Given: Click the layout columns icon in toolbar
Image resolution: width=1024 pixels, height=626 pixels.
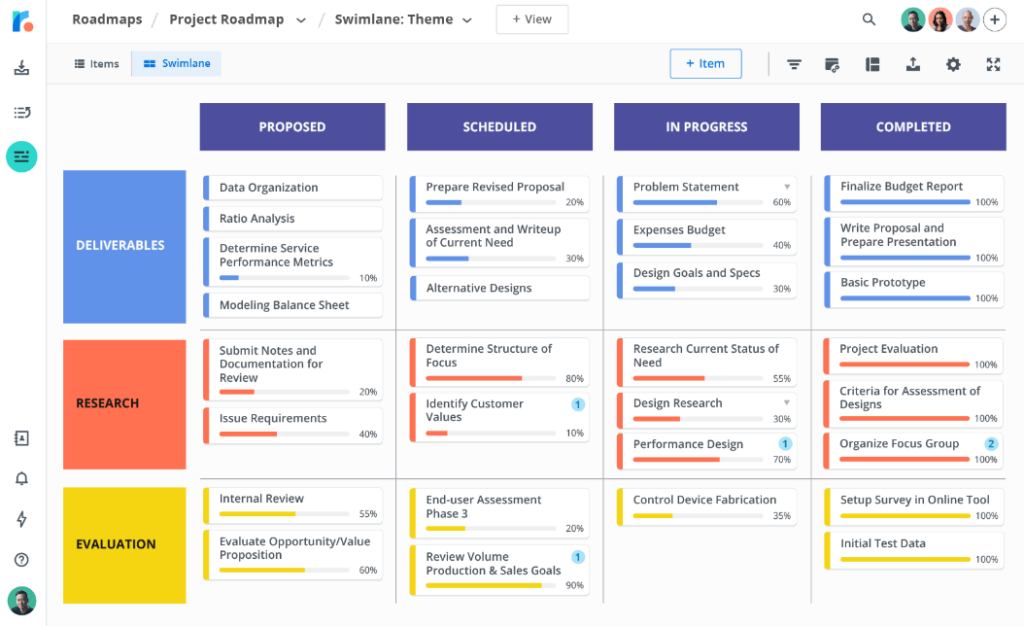Looking at the screenshot, I should pyautogui.click(x=873, y=64).
